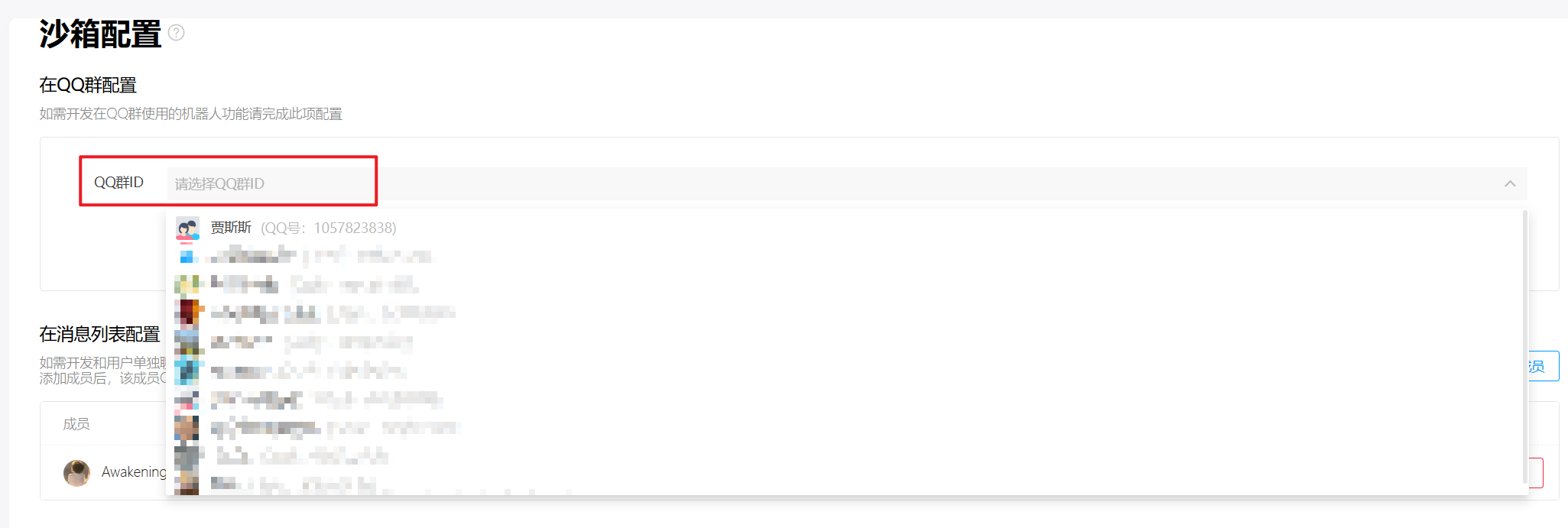This screenshot has width=1568, height=528.
Task: Open the help icon beside 沙箱配置
Action: point(177,33)
